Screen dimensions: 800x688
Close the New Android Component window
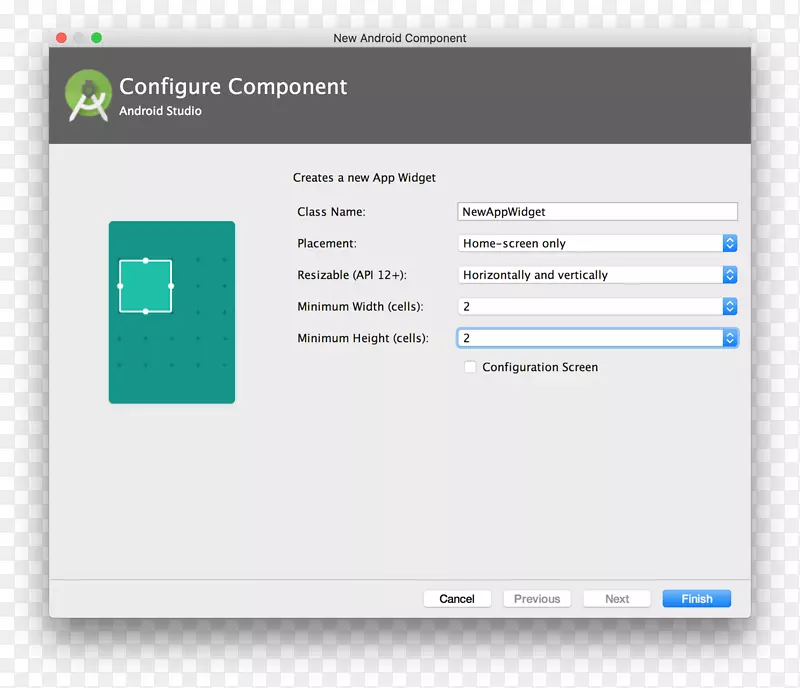point(61,38)
